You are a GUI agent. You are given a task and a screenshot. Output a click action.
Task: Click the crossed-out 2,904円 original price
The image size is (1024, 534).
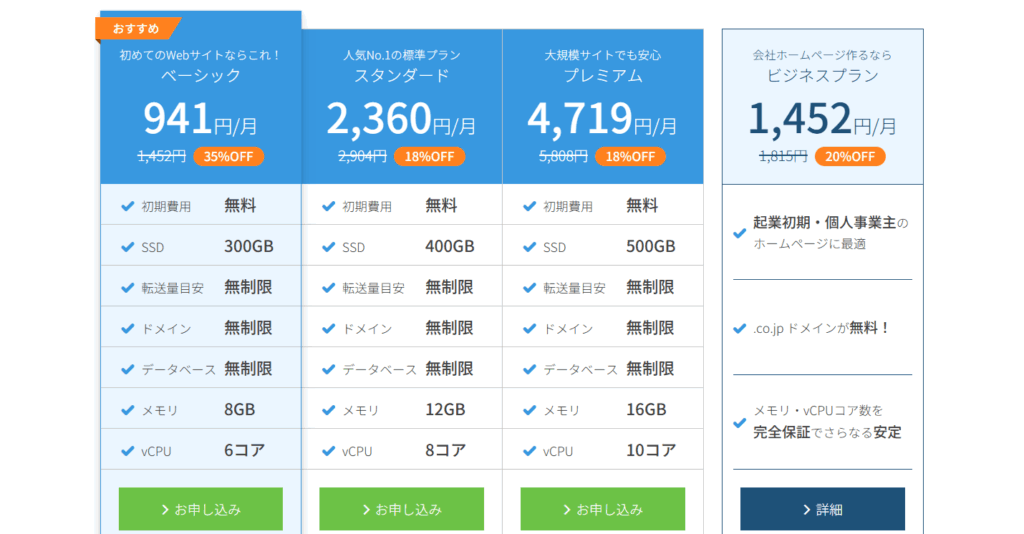tap(362, 156)
